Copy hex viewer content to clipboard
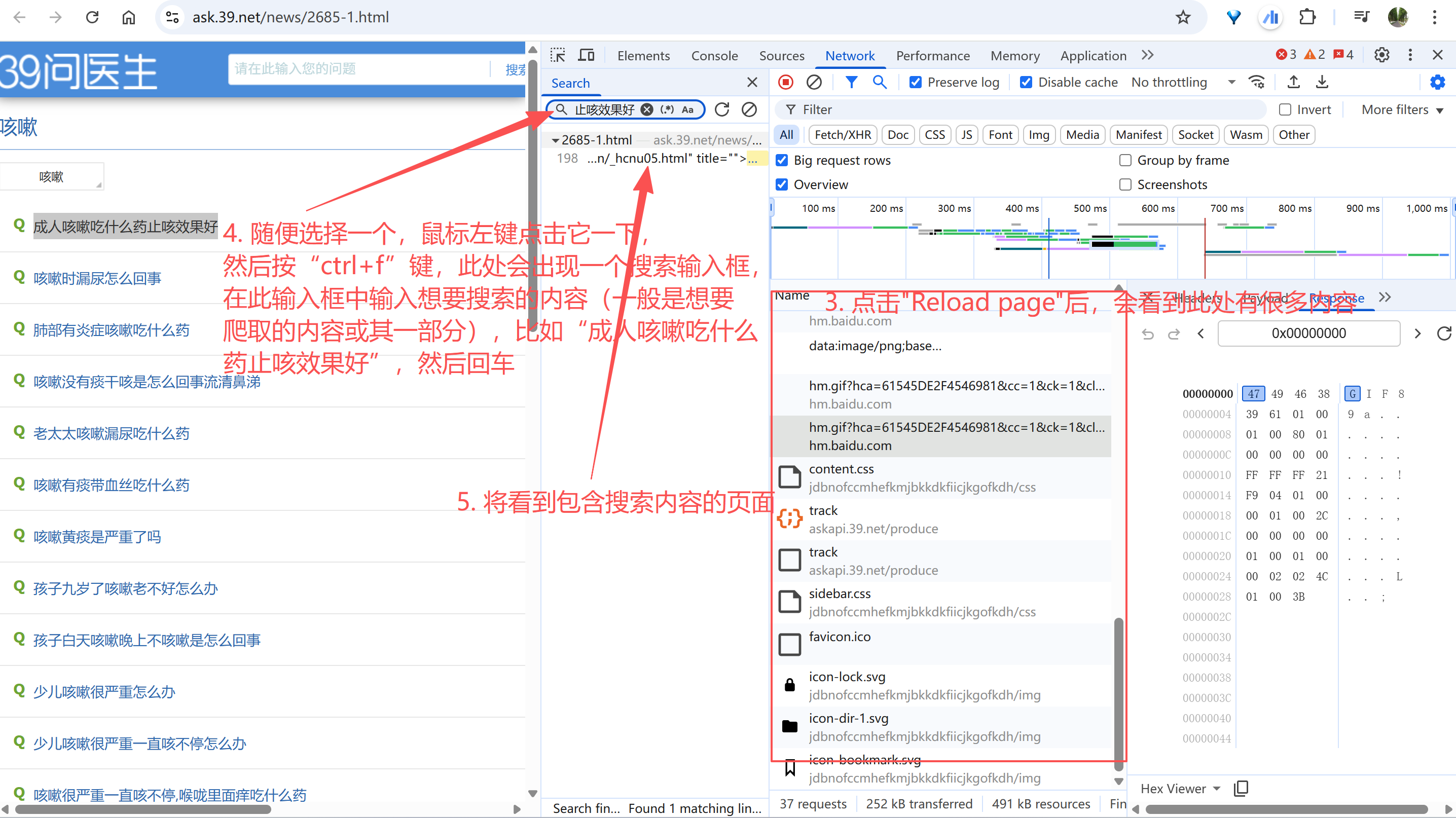 [1241, 789]
